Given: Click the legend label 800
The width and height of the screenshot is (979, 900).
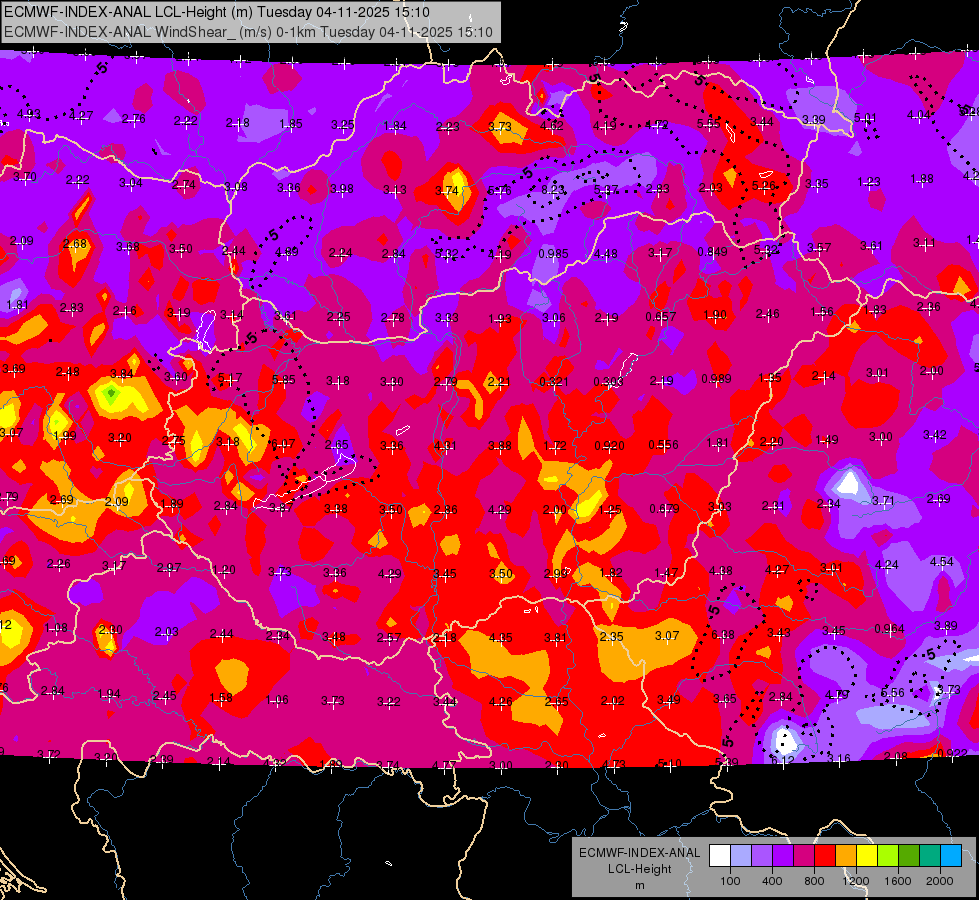Looking at the screenshot, I should [814, 881].
